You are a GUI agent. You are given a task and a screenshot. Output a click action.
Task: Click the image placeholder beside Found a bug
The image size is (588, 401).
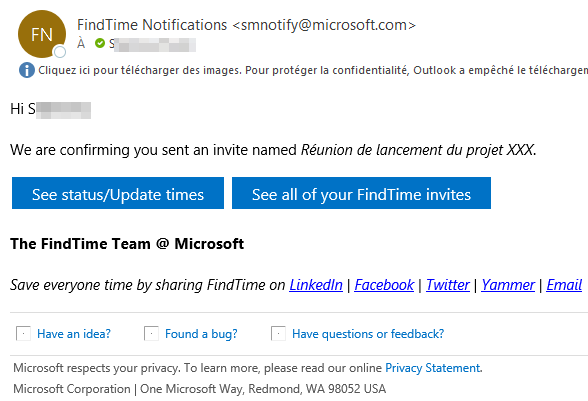tap(151, 333)
